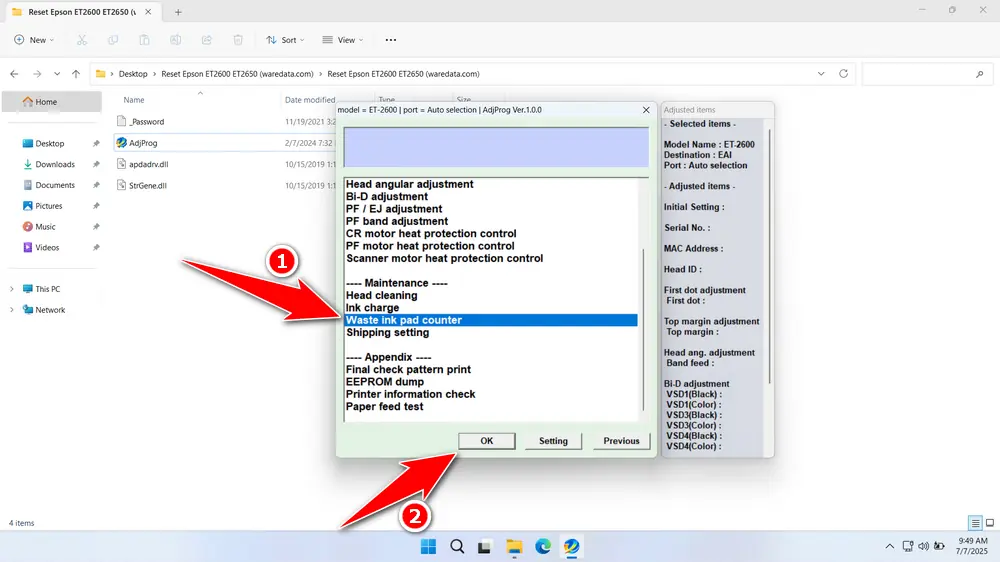Open File Explorer from taskbar
This screenshot has height=562, width=1000.
pyautogui.click(x=514, y=547)
